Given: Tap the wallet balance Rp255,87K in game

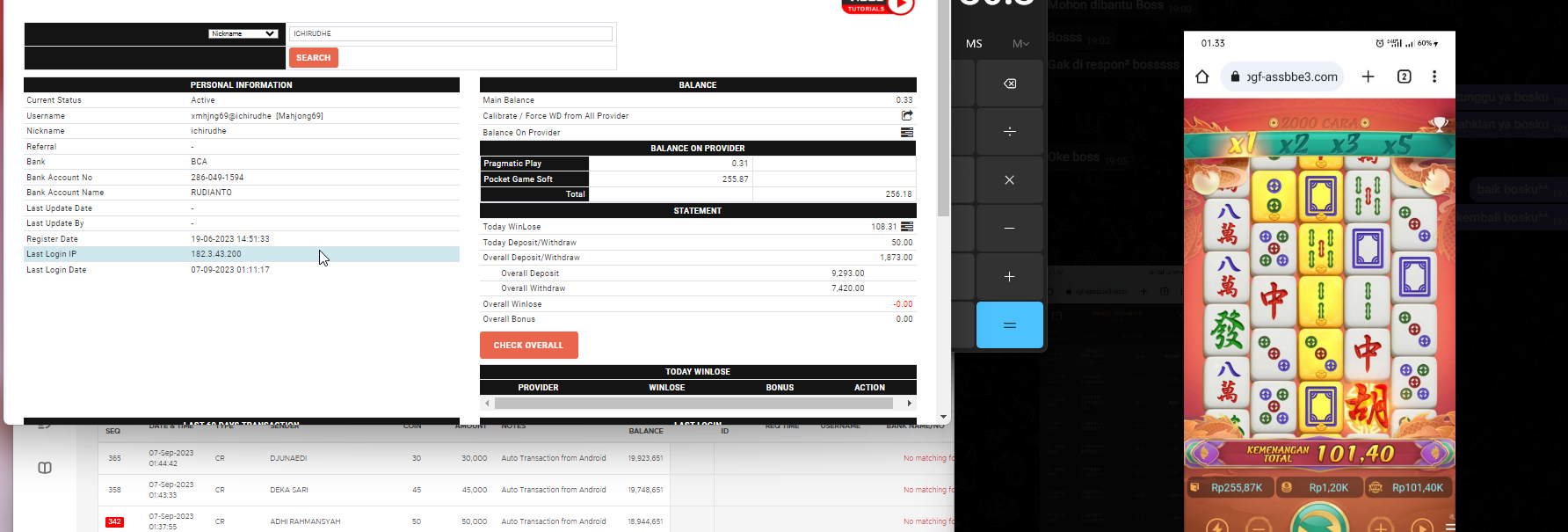Looking at the screenshot, I should [x=1230, y=487].
